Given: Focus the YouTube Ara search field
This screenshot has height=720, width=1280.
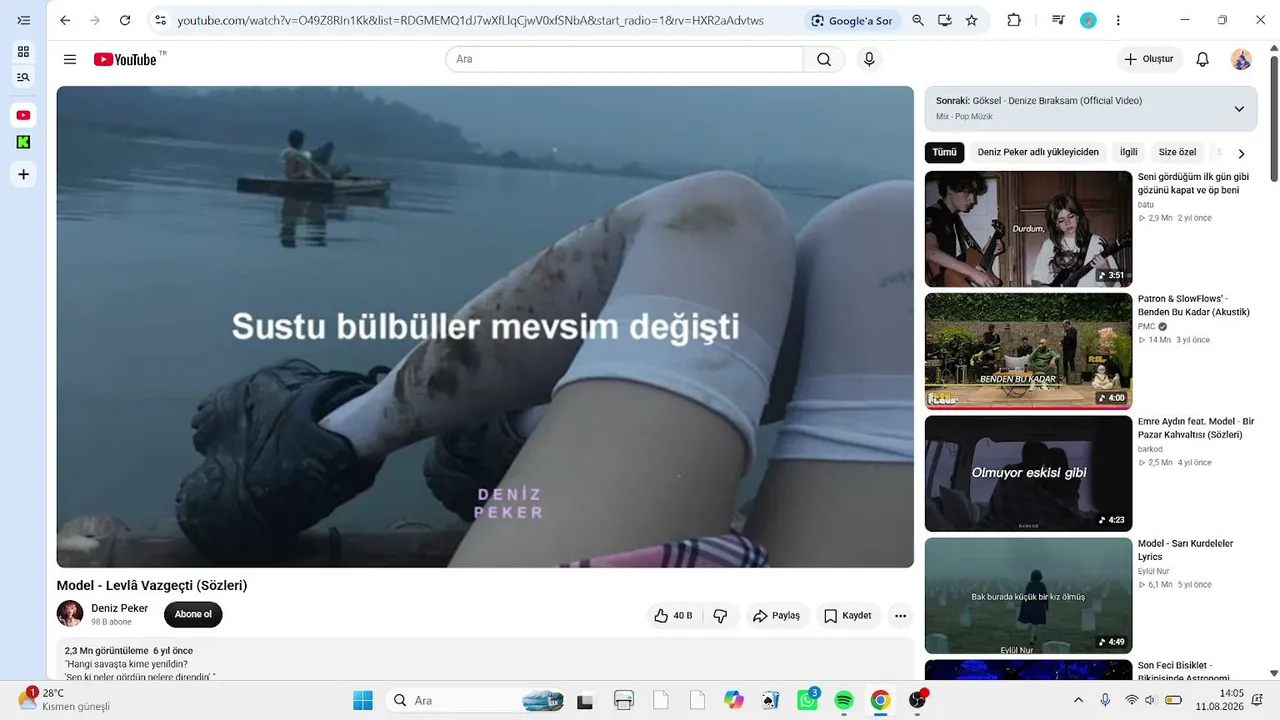Looking at the screenshot, I should coord(624,59).
